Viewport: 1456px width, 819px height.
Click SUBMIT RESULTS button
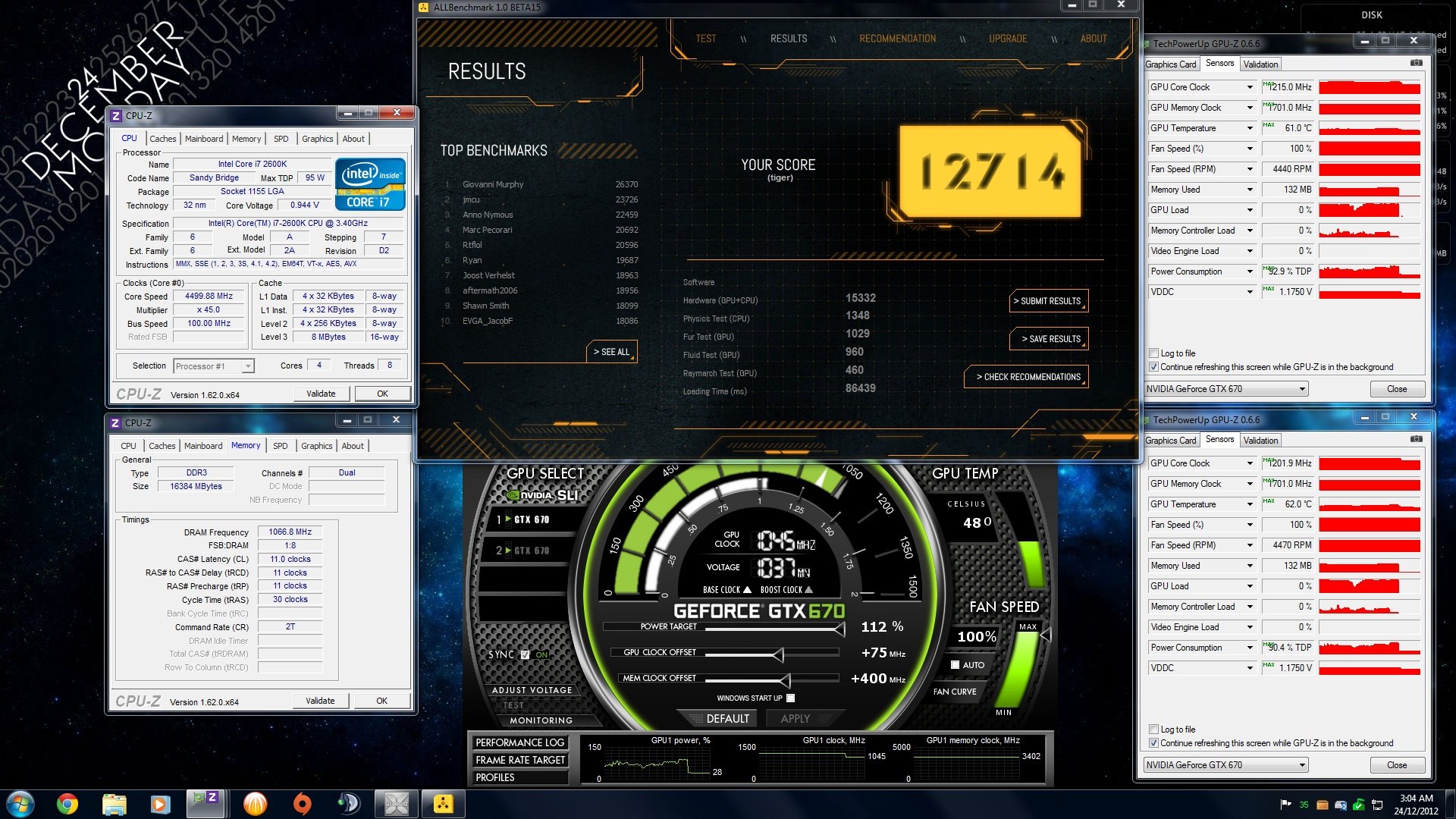1050,301
